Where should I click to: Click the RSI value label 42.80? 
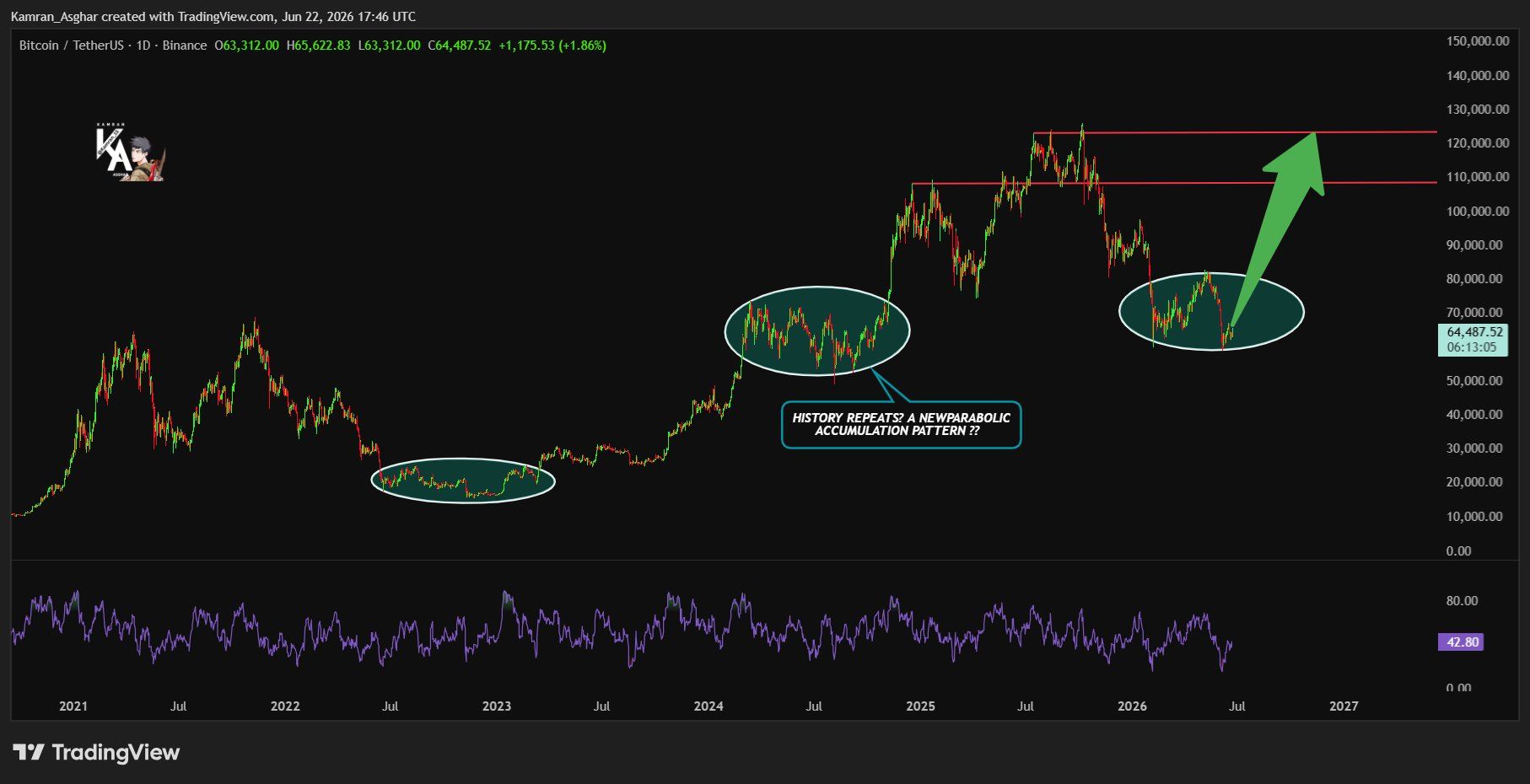1462,642
